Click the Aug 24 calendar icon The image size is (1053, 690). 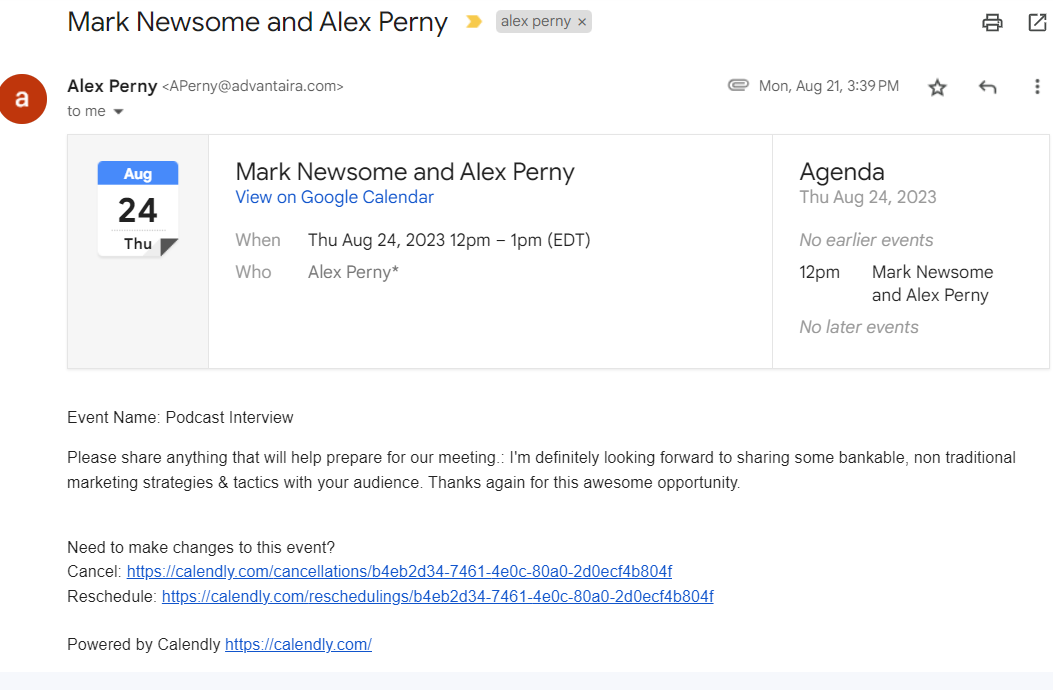click(138, 209)
